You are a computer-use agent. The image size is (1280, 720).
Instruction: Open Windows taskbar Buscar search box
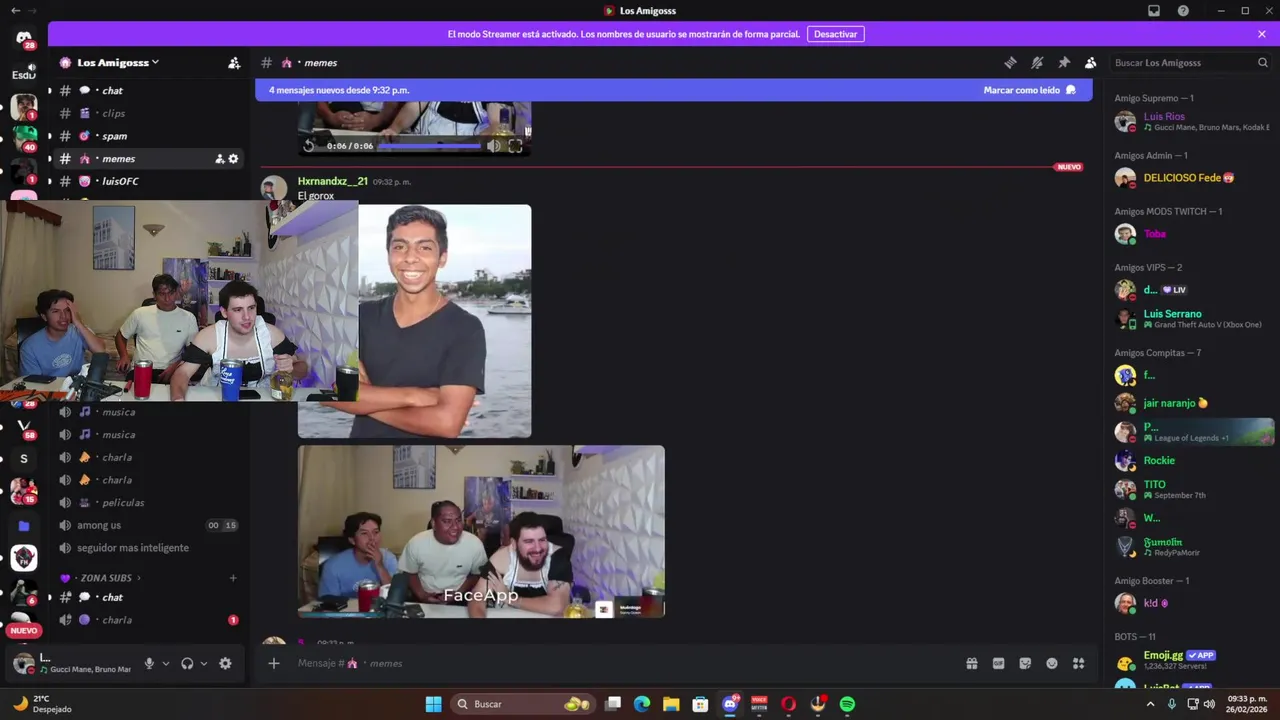pos(525,704)
